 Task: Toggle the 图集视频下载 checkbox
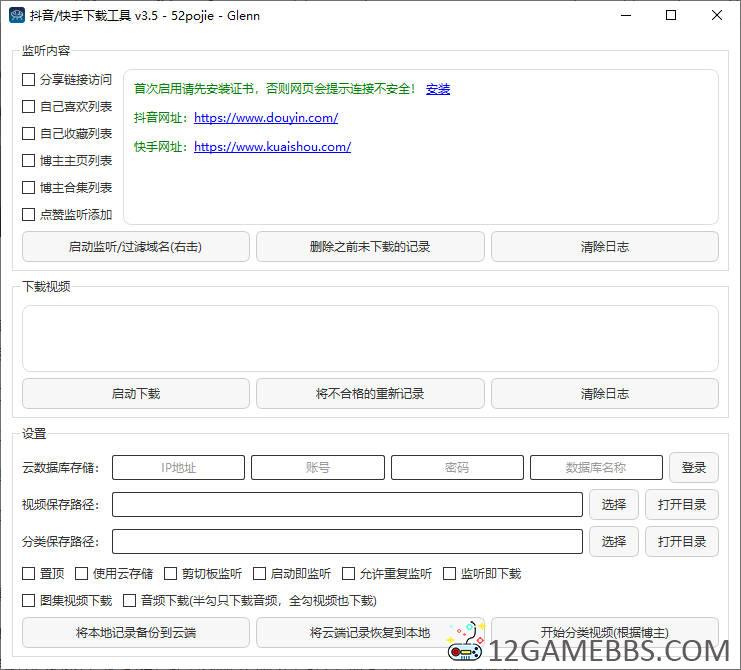(x=29, y=601)
